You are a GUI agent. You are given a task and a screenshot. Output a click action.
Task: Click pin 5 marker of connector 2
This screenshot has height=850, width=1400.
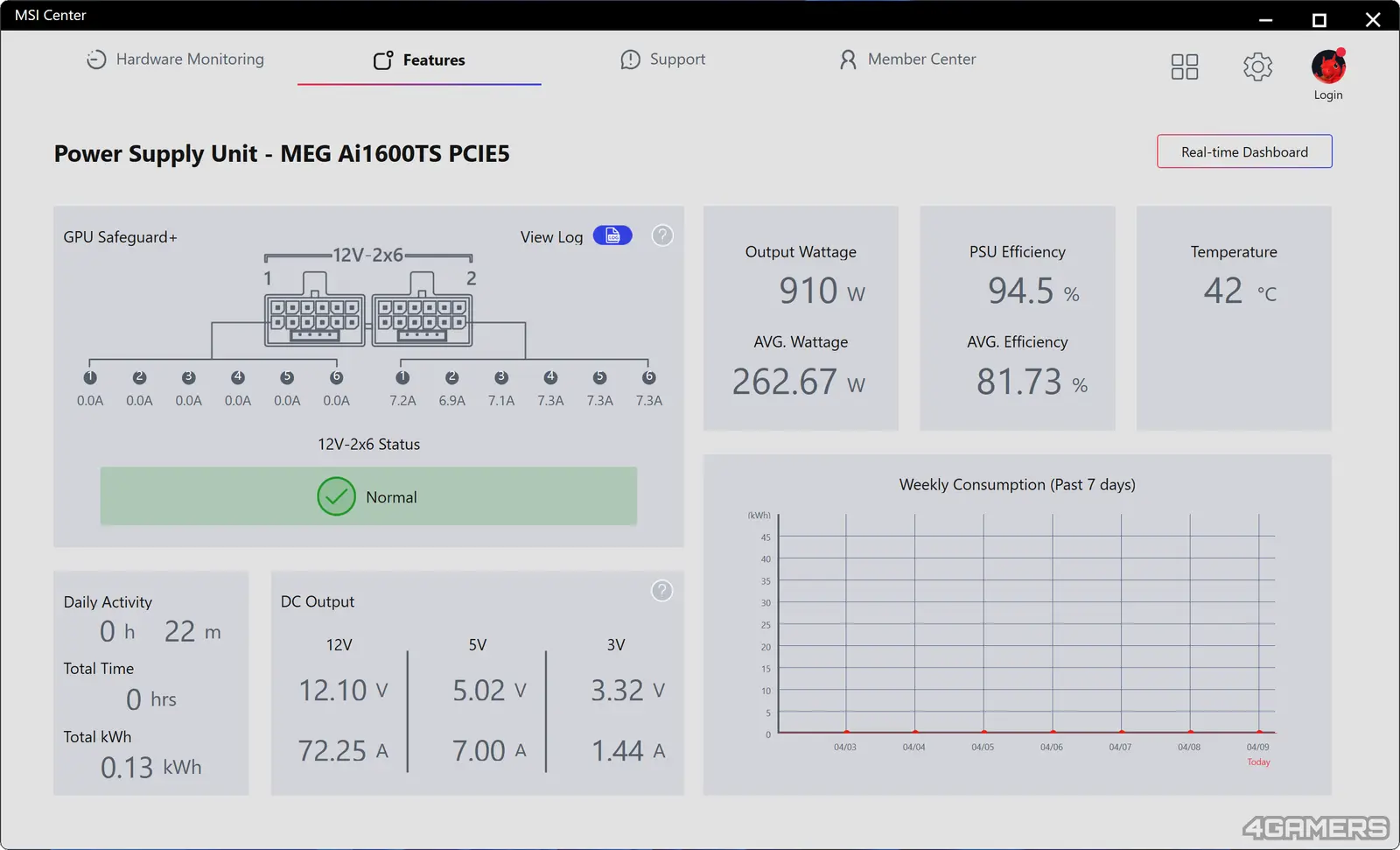coord(599,377)
